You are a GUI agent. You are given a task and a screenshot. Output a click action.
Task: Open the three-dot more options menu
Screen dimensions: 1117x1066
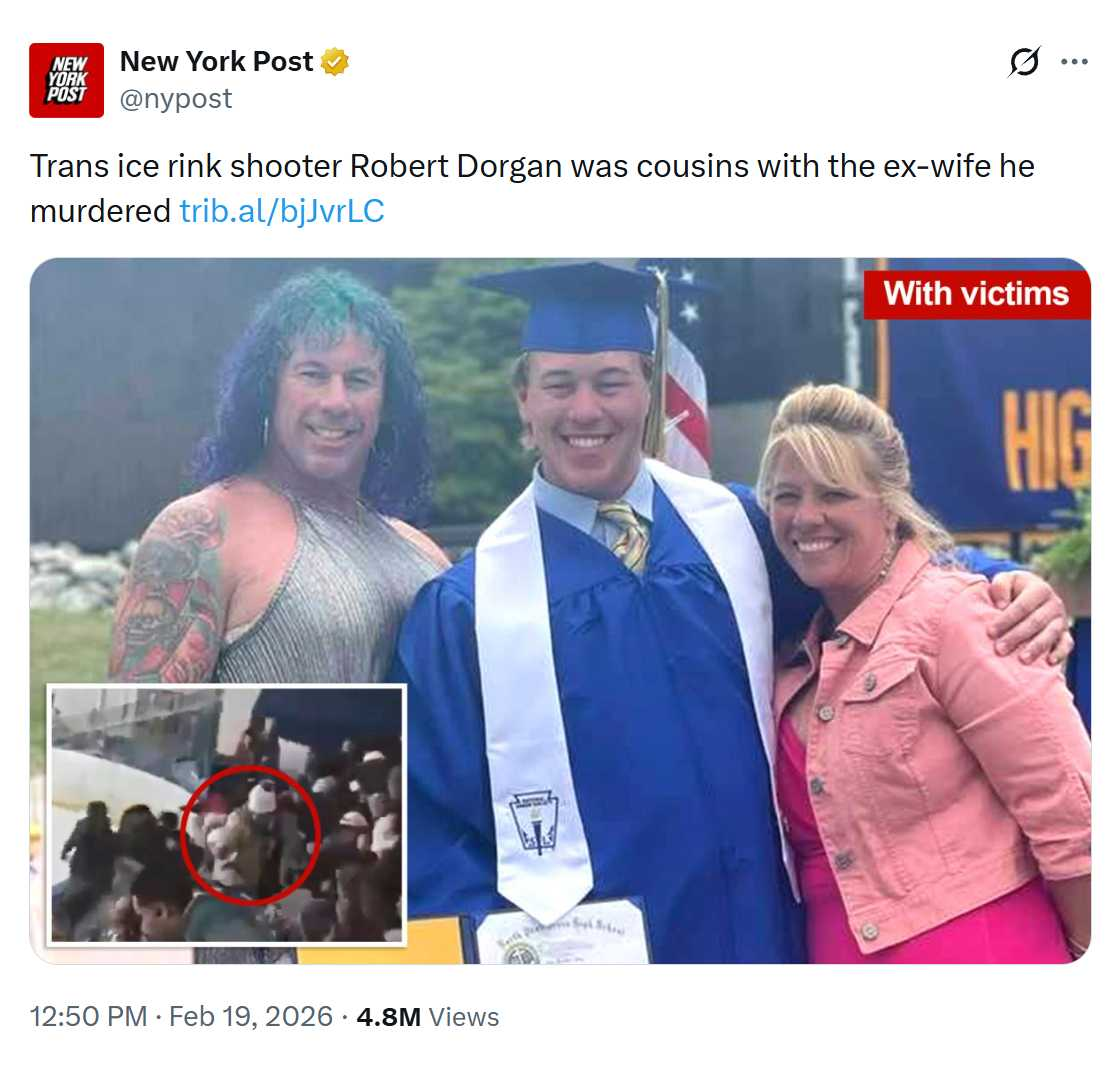coord(1074,61)
